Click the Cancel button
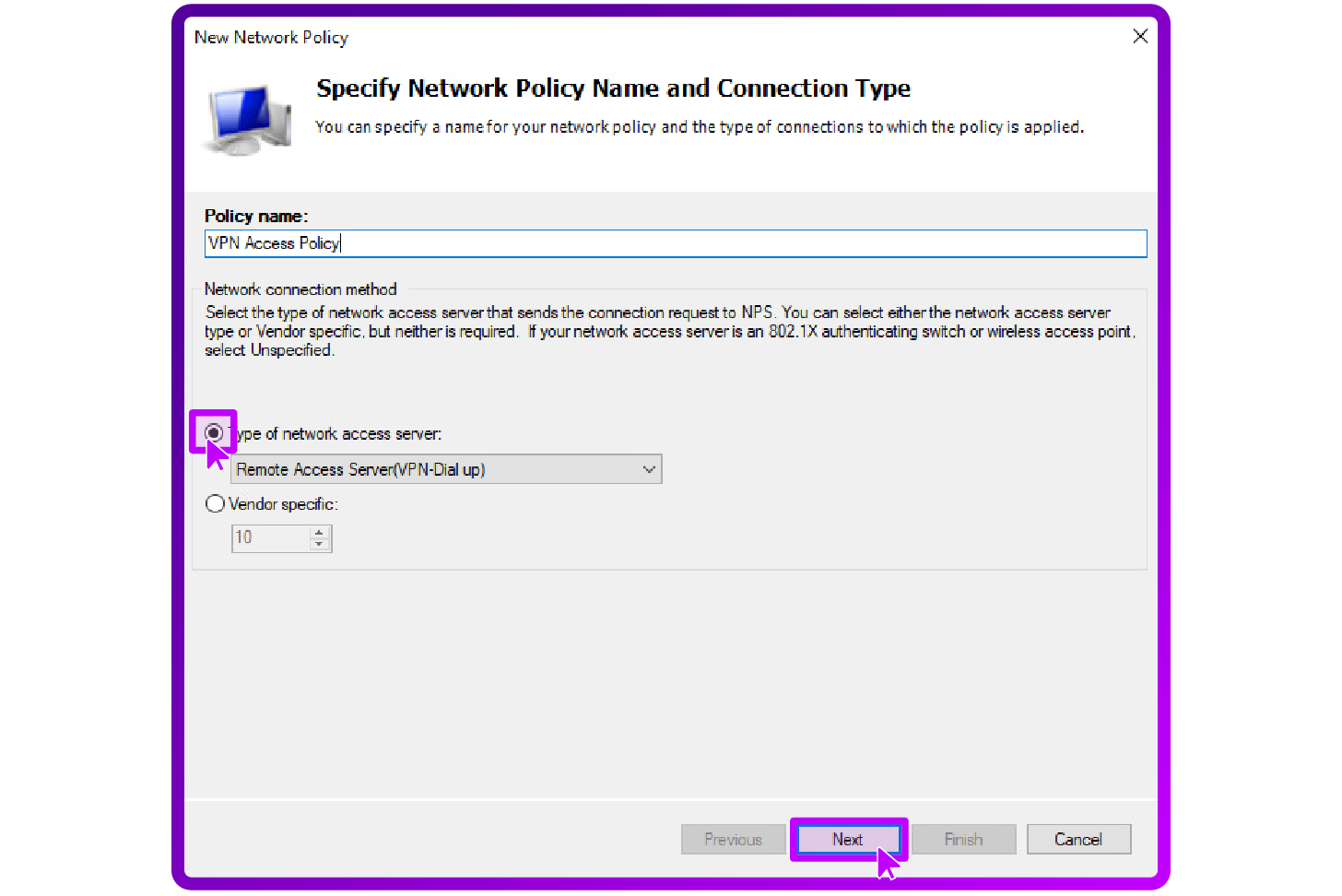This screenshot has height=896, width=1342. click(1078, 839)
